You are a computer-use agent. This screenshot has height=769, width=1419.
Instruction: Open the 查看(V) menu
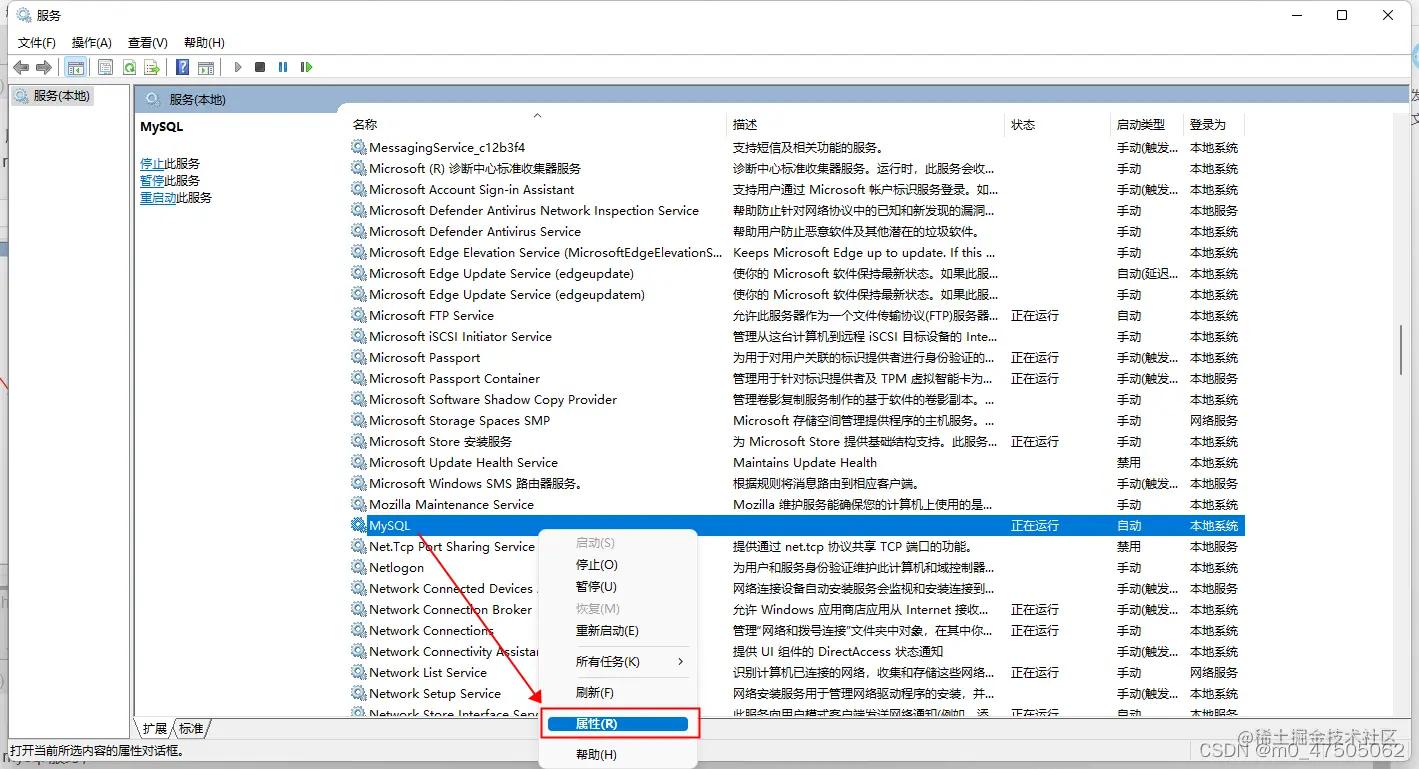pyautogui.click(x=147, y=42)
